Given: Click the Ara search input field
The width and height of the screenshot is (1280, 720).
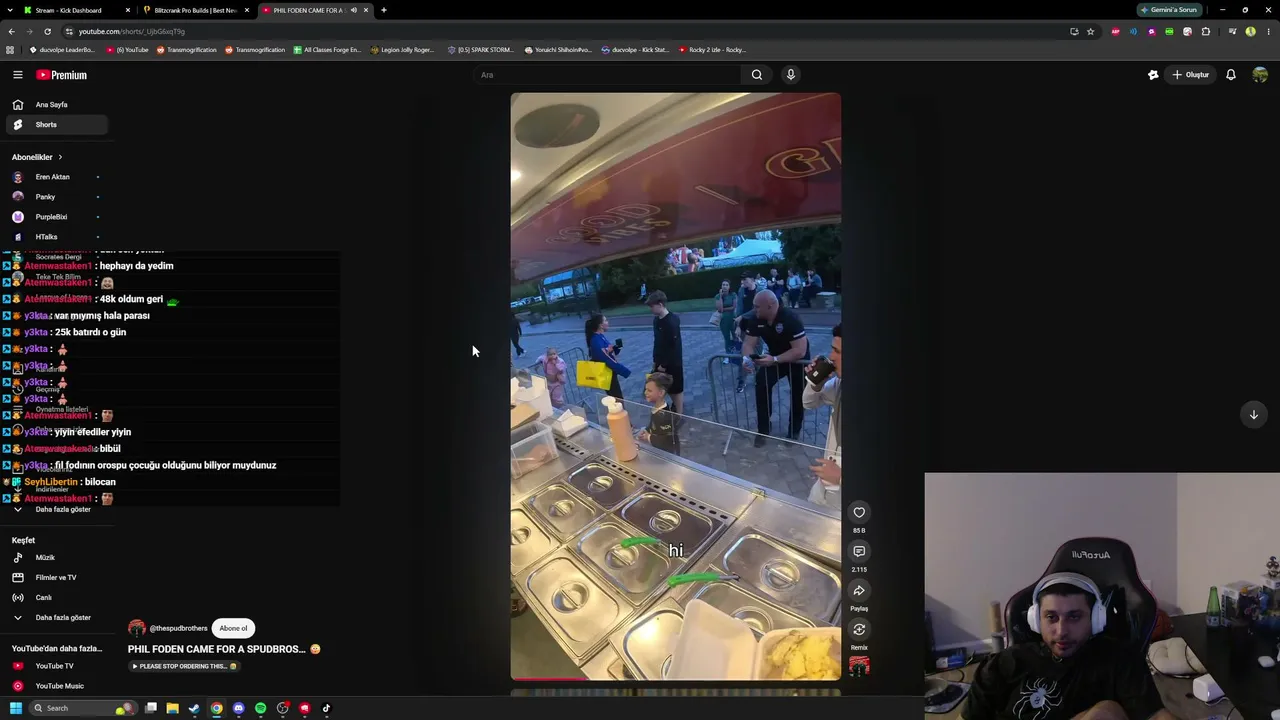Looking at the screenshot, I should (x=607, y=75).
